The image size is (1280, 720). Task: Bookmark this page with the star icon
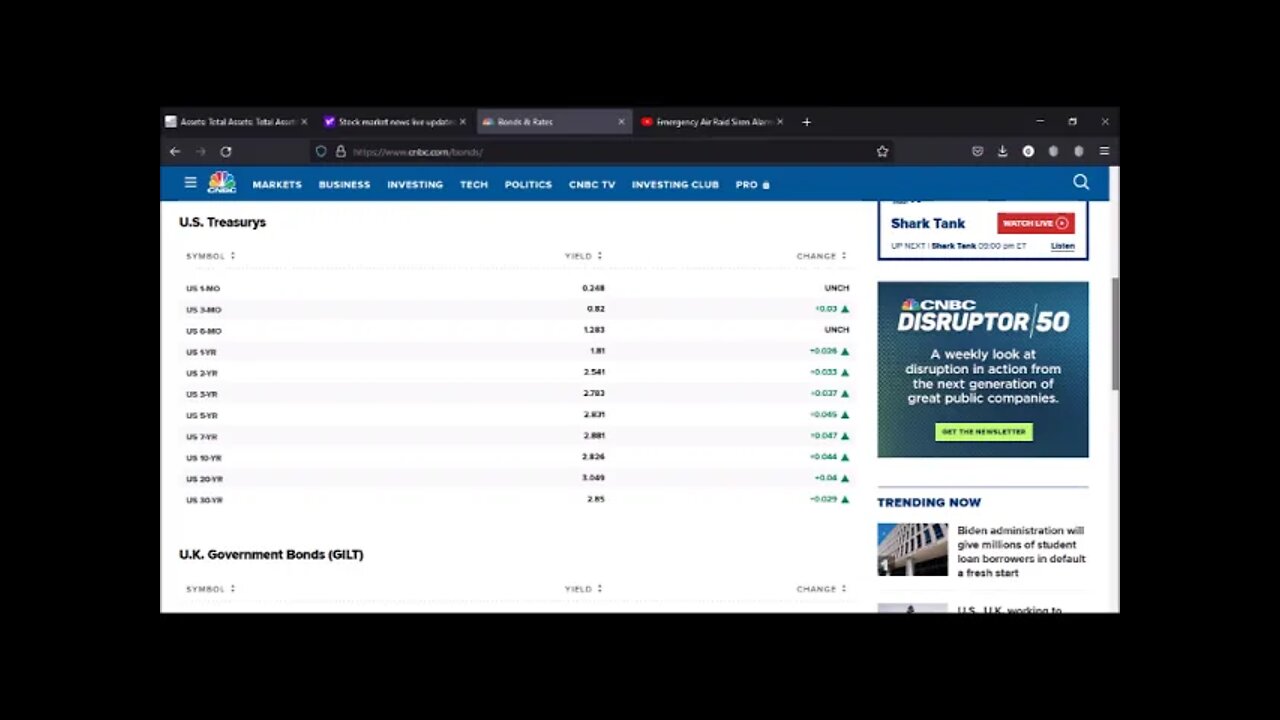pyautogui.click(x=882, y=152)
